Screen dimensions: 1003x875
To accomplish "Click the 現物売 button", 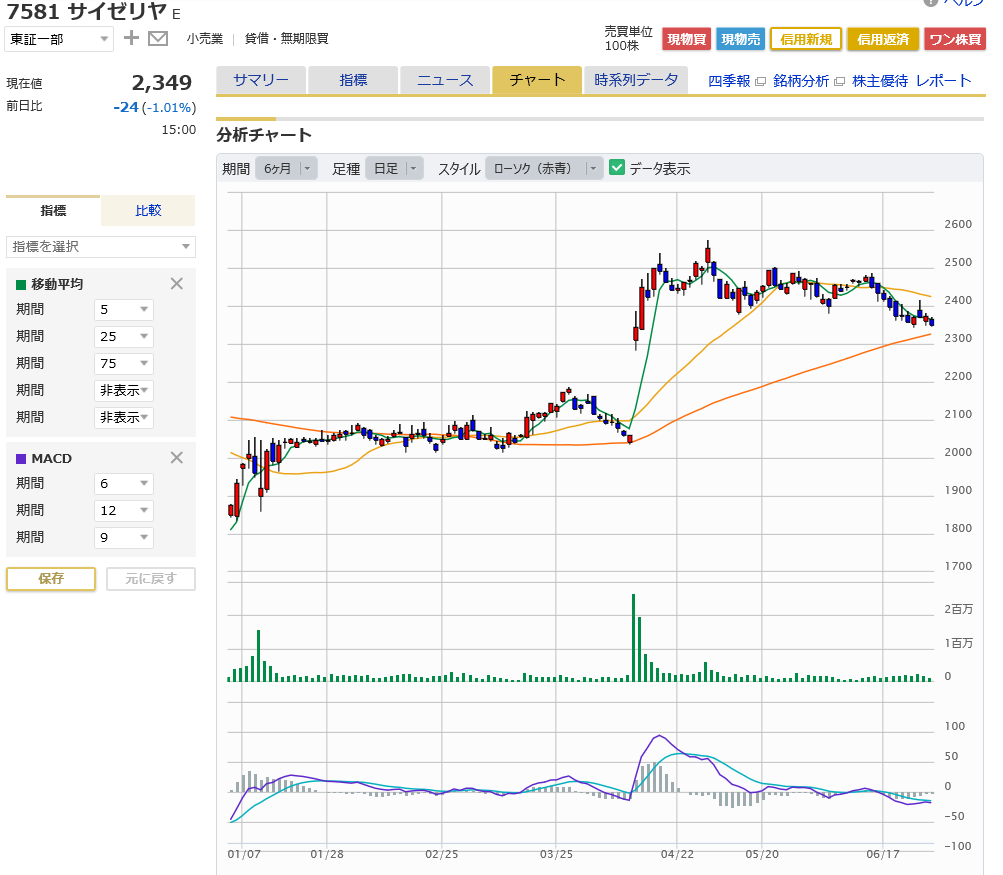I will coord(741,39).
